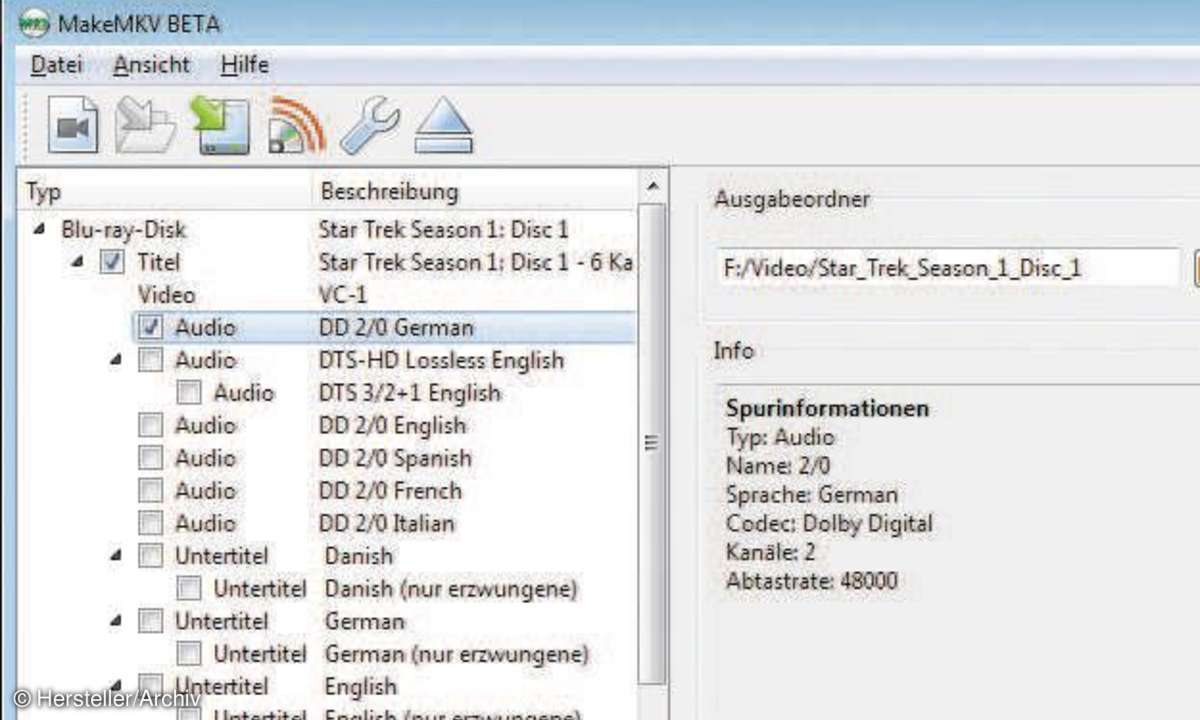Viewport: 1200px width, 720px height.
Task: Click the tree panel vertical scrollbar thumb
Action: tap(652, 444)
